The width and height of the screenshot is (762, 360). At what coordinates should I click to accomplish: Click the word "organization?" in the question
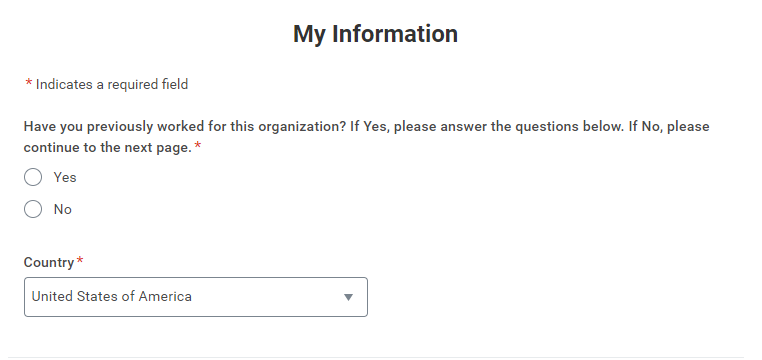point(302,127)
